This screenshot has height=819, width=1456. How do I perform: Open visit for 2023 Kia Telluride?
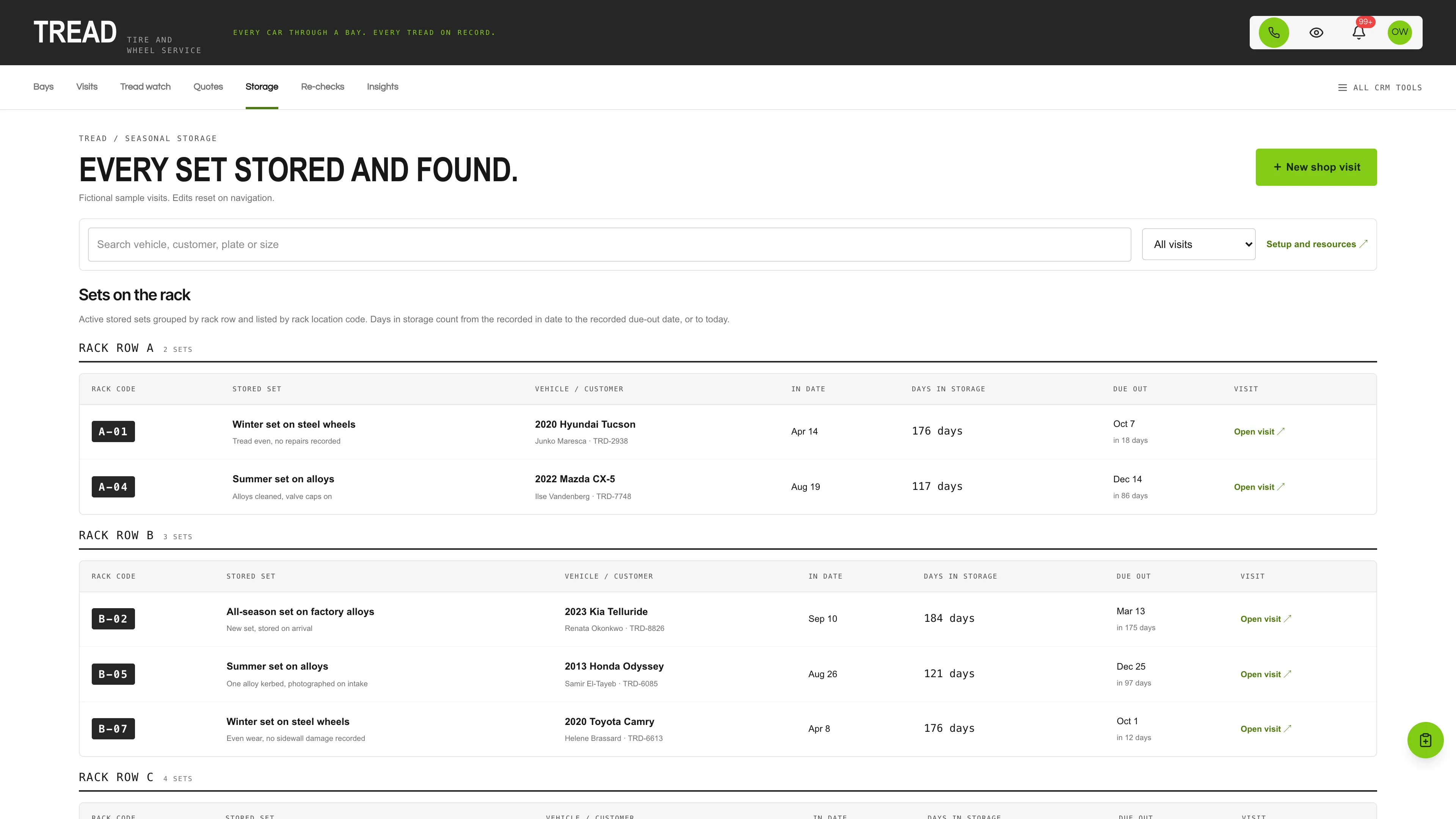1266,619
